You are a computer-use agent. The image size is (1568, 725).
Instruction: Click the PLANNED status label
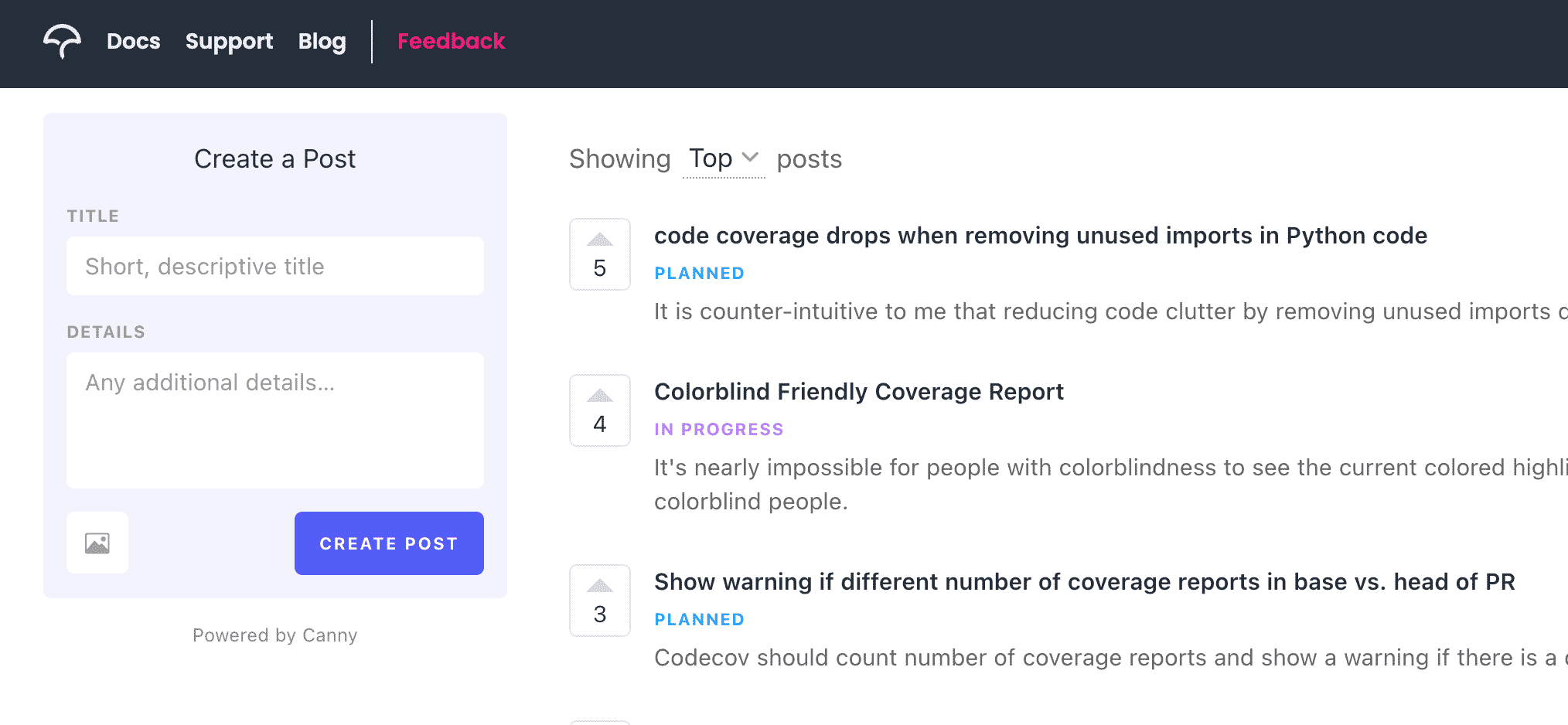[x=699, y=273]
